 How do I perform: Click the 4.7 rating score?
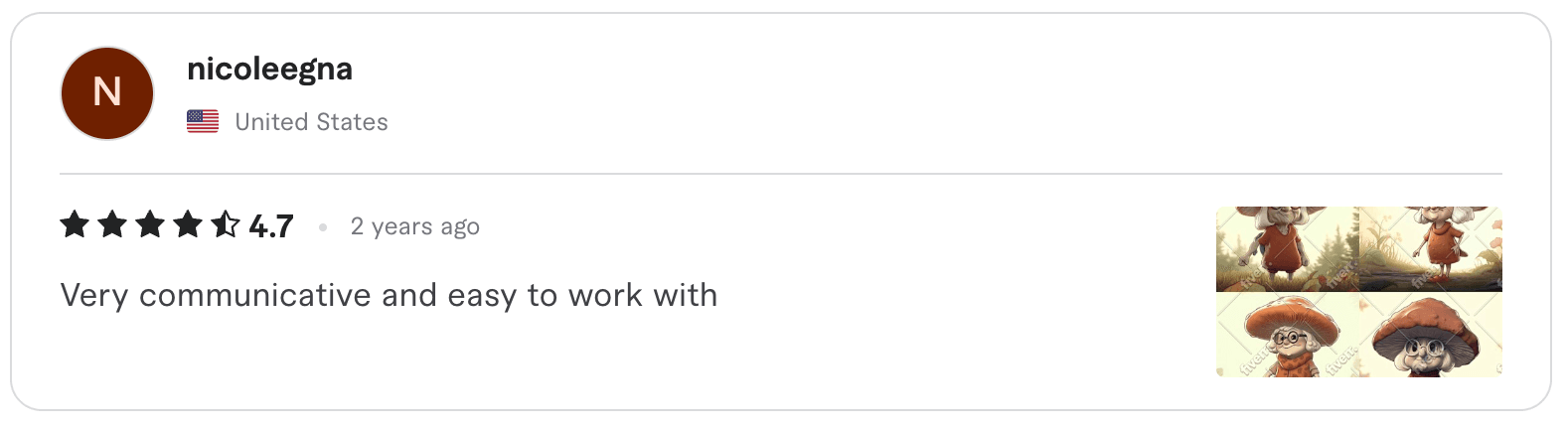pyautogui.click(x=271, y=226)
